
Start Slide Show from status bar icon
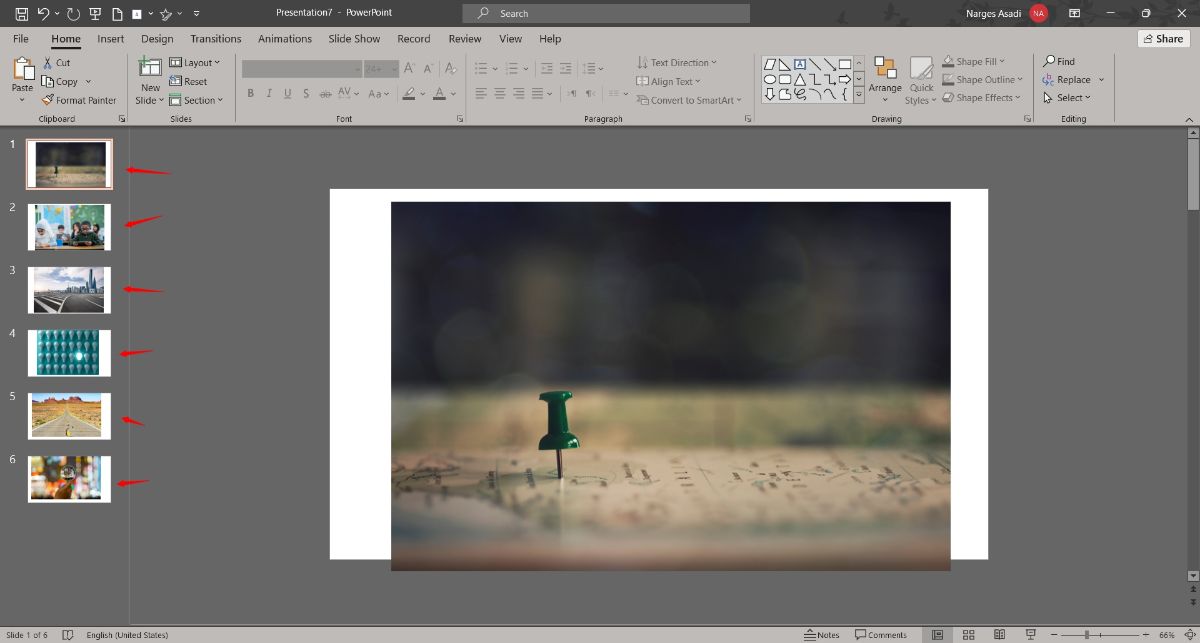click(x=1030, y=635)
